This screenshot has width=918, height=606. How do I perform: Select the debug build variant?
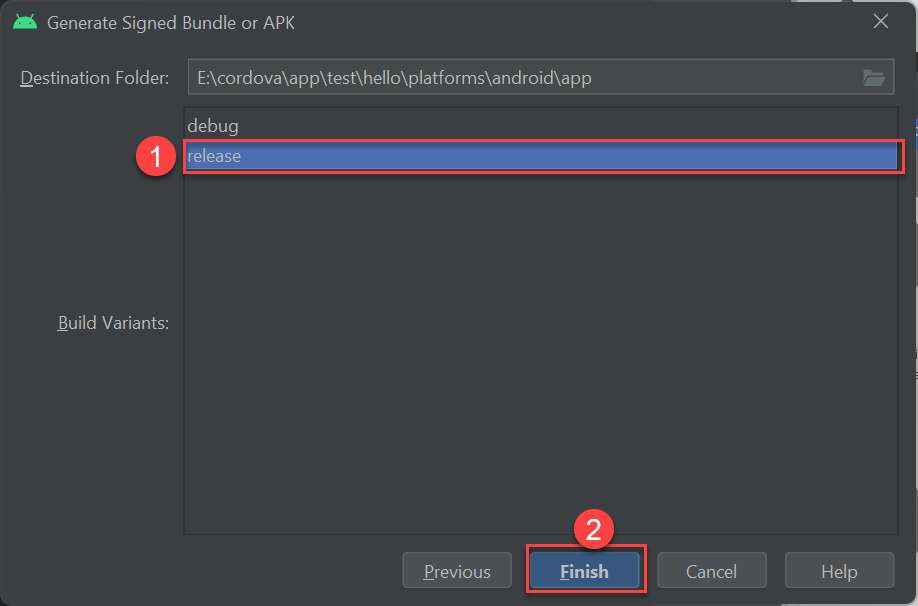click(540, 126)
